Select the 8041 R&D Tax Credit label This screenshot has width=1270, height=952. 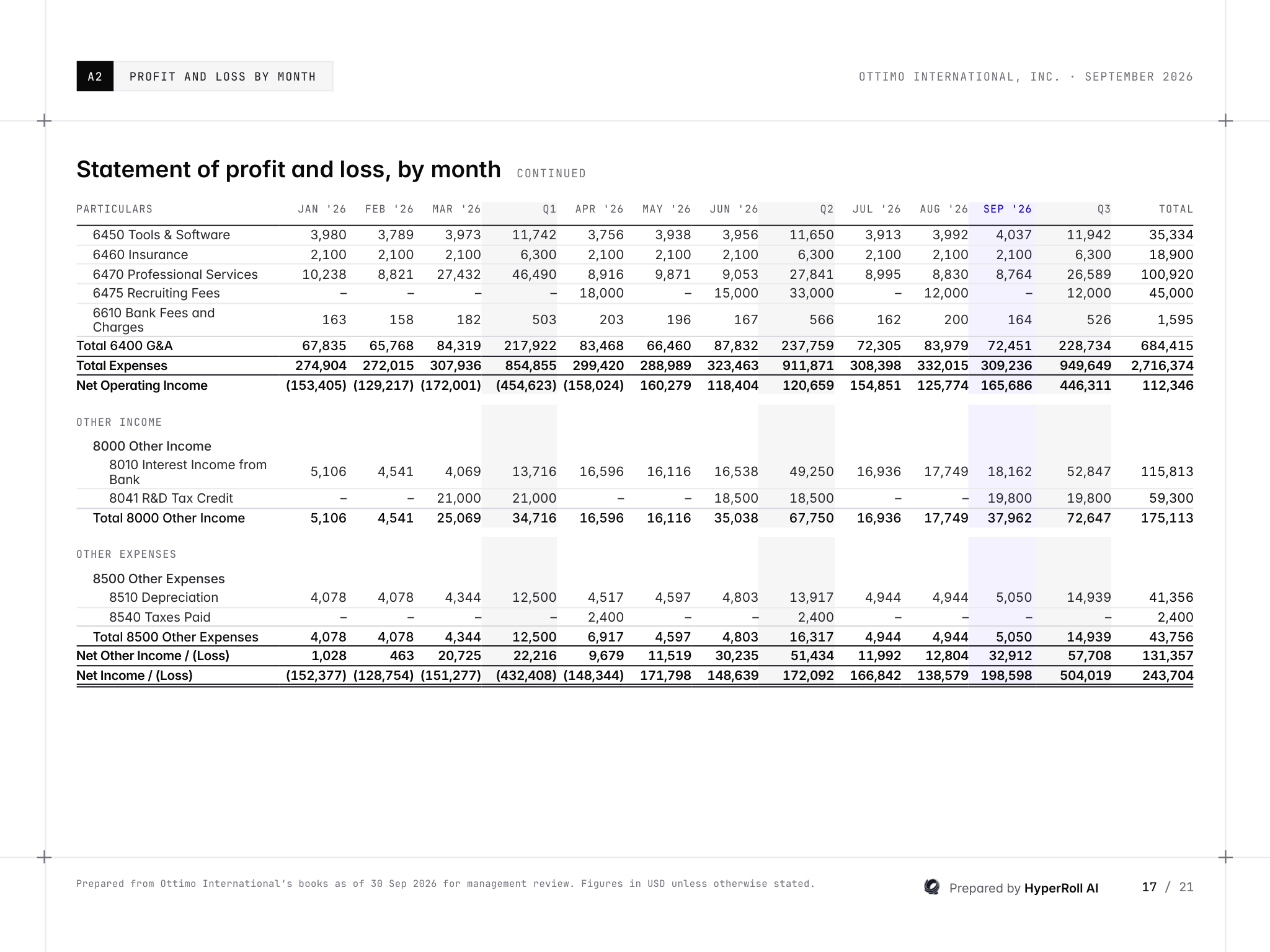coord(171,498)
